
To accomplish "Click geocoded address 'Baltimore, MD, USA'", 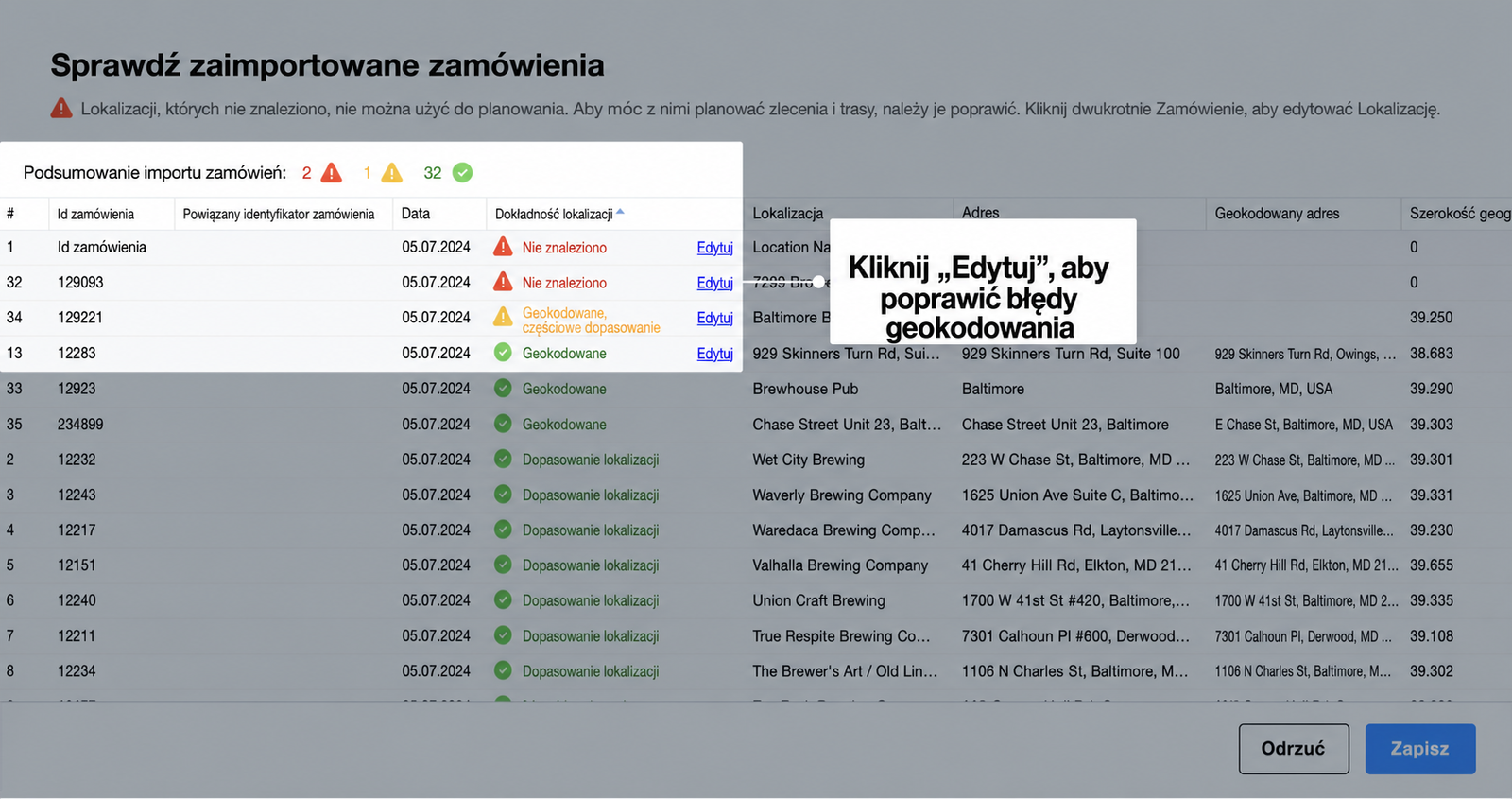I will coord(1274,389).
